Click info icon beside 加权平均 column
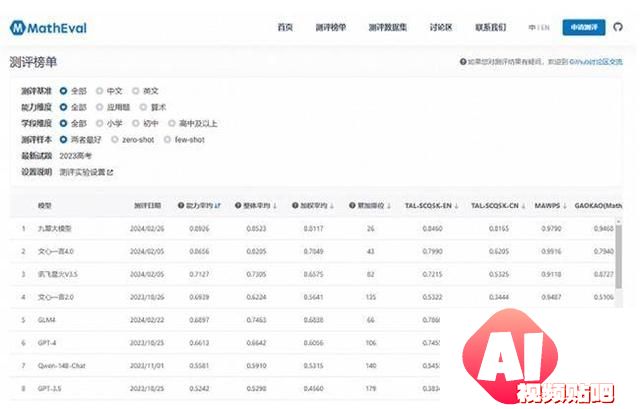Viewport: 640px width, 409px height. click(295, 205)
